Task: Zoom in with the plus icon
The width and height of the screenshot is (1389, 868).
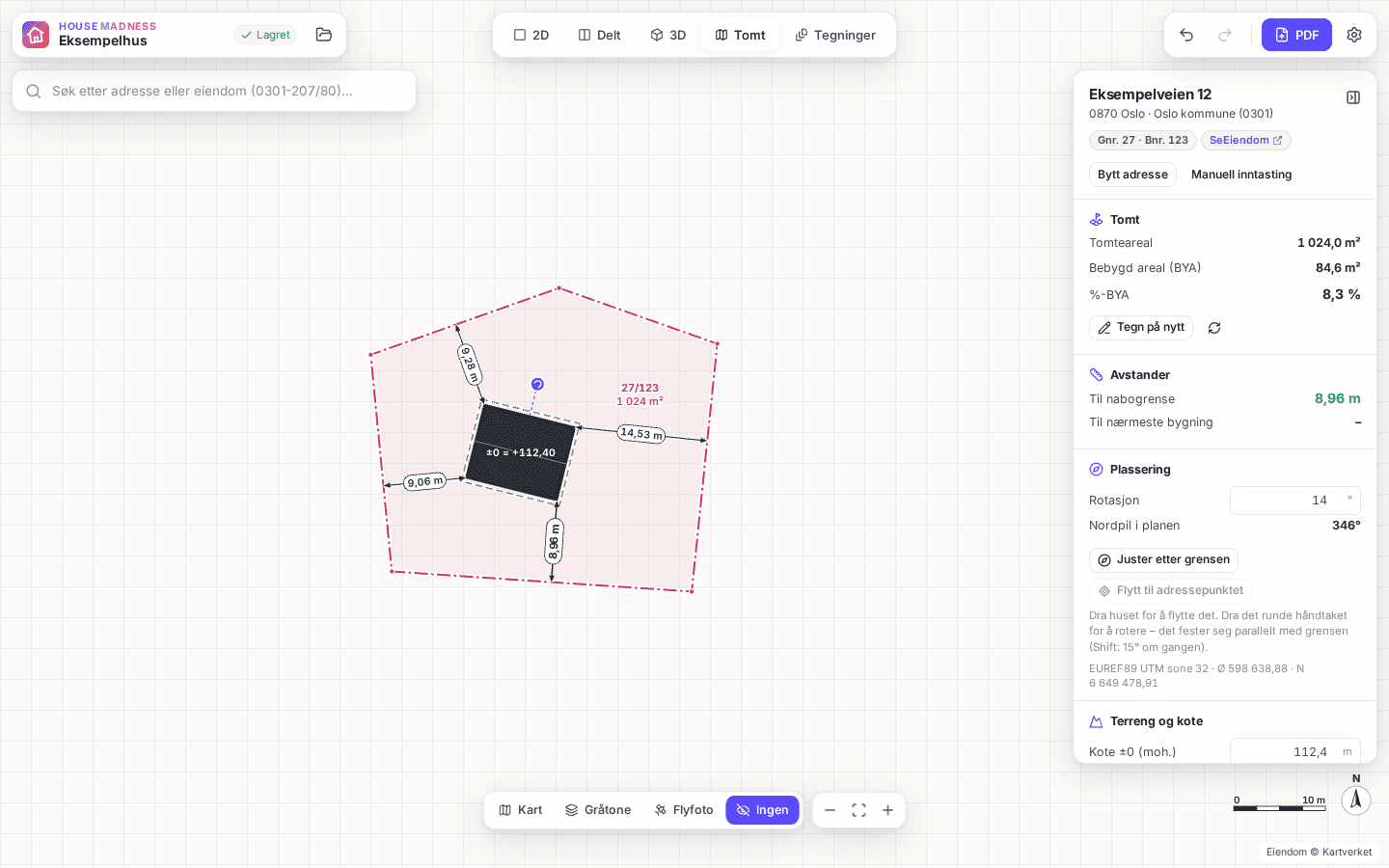Action: tap(887, 810)
